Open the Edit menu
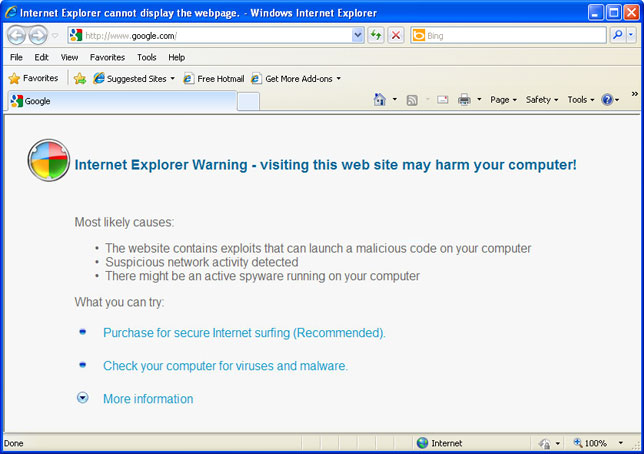This screenshot has height=454, width=644. [41, 58]
